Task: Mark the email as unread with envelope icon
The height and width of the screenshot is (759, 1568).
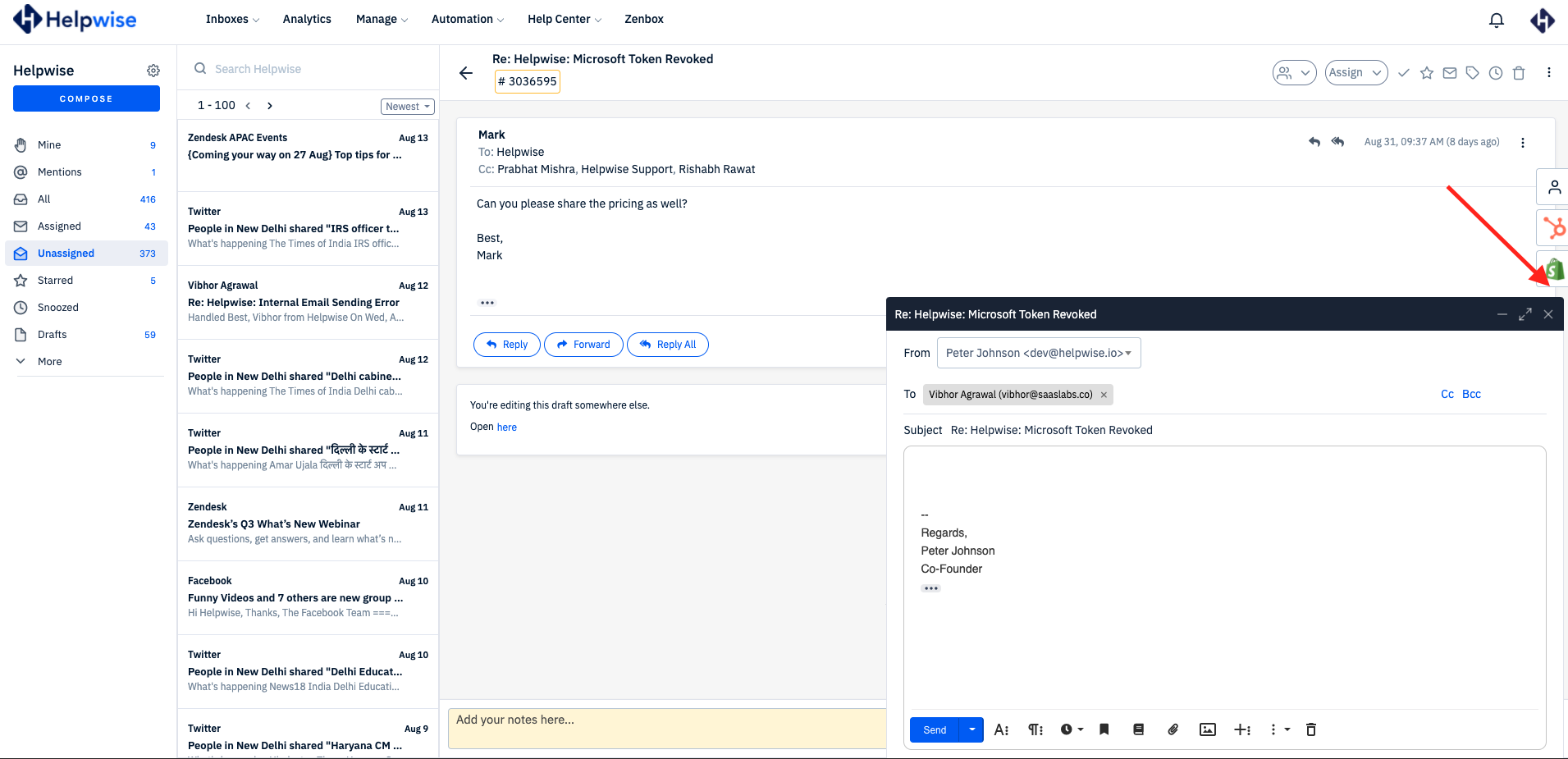Action: click(1449, 72)
